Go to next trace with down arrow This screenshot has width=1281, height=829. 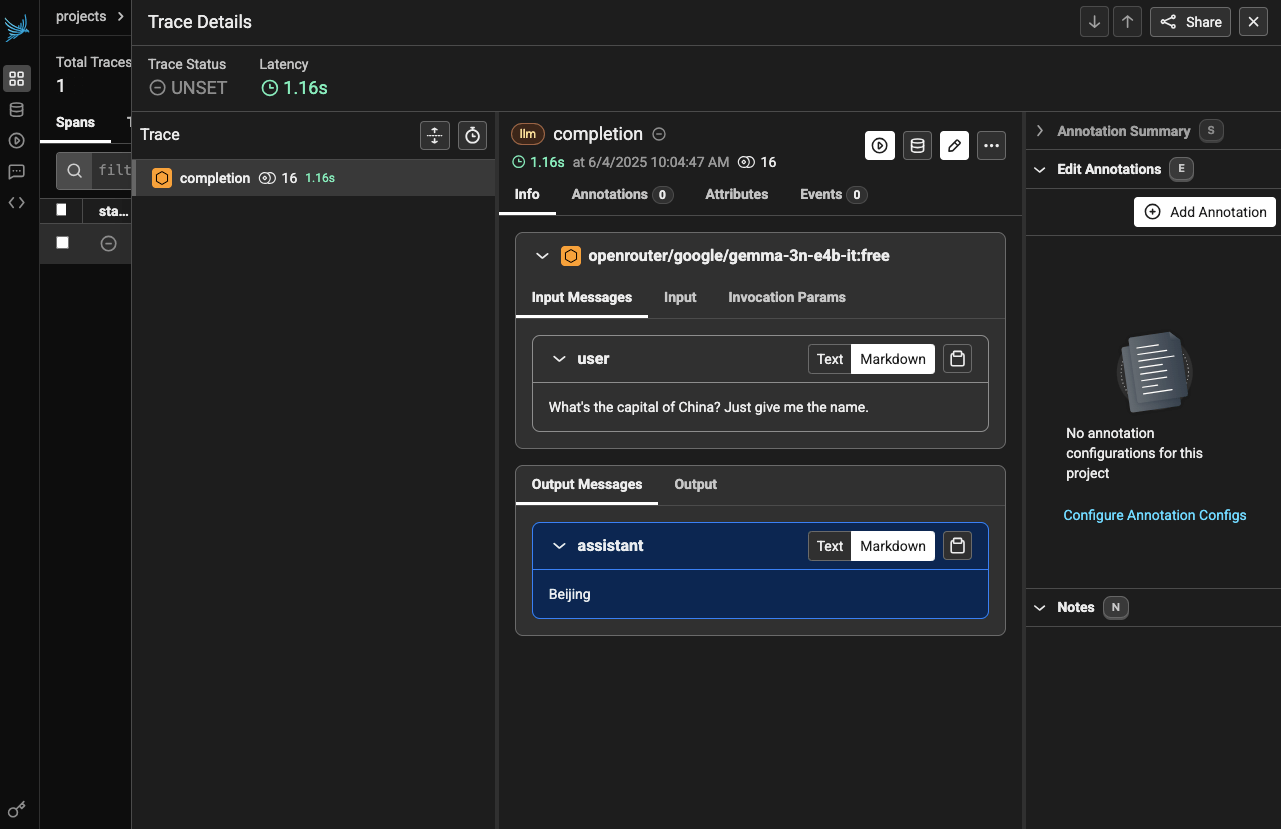[x=1094, y=22]
